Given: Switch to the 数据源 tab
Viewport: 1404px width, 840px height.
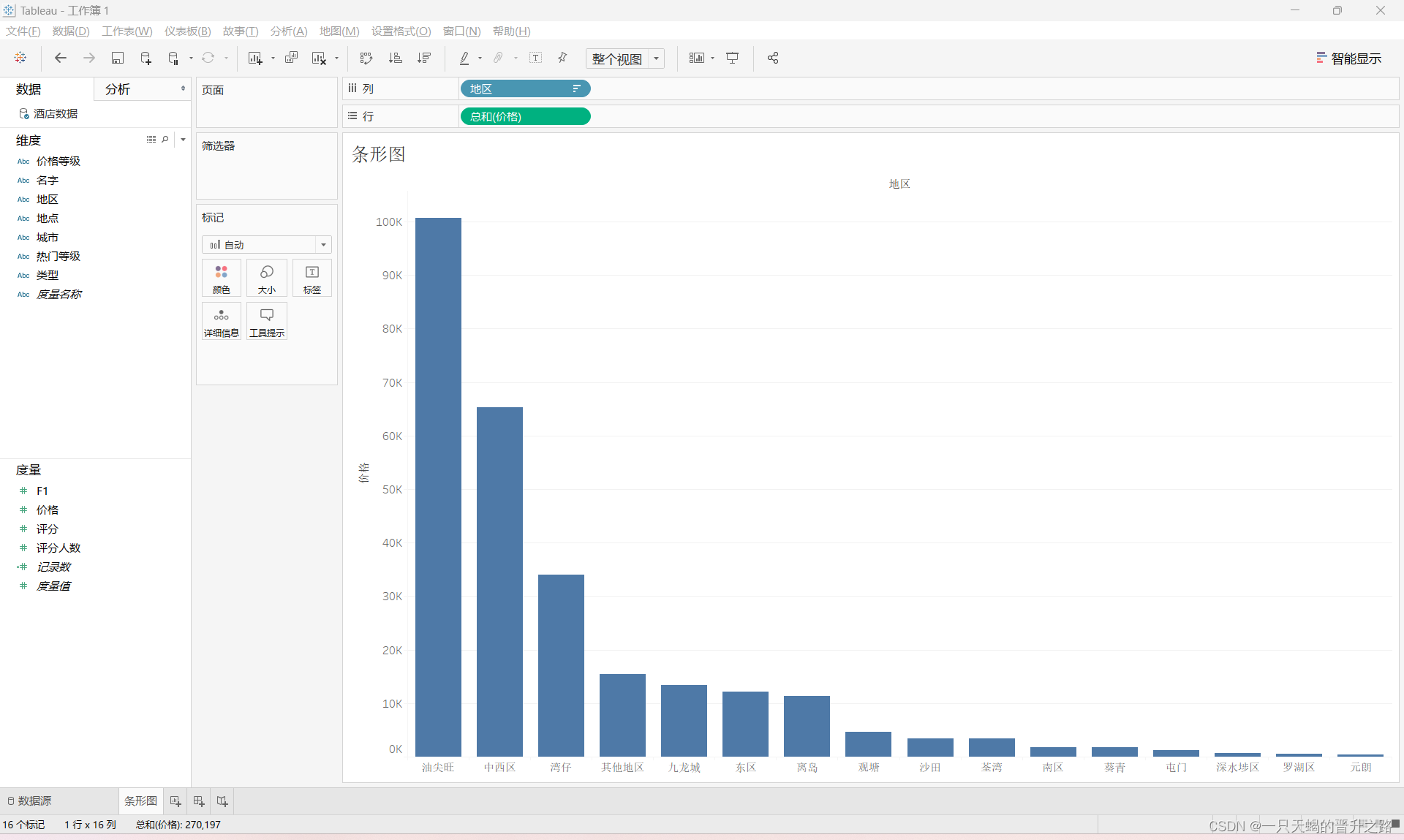Looking at the screenshot, I should 29,801.
